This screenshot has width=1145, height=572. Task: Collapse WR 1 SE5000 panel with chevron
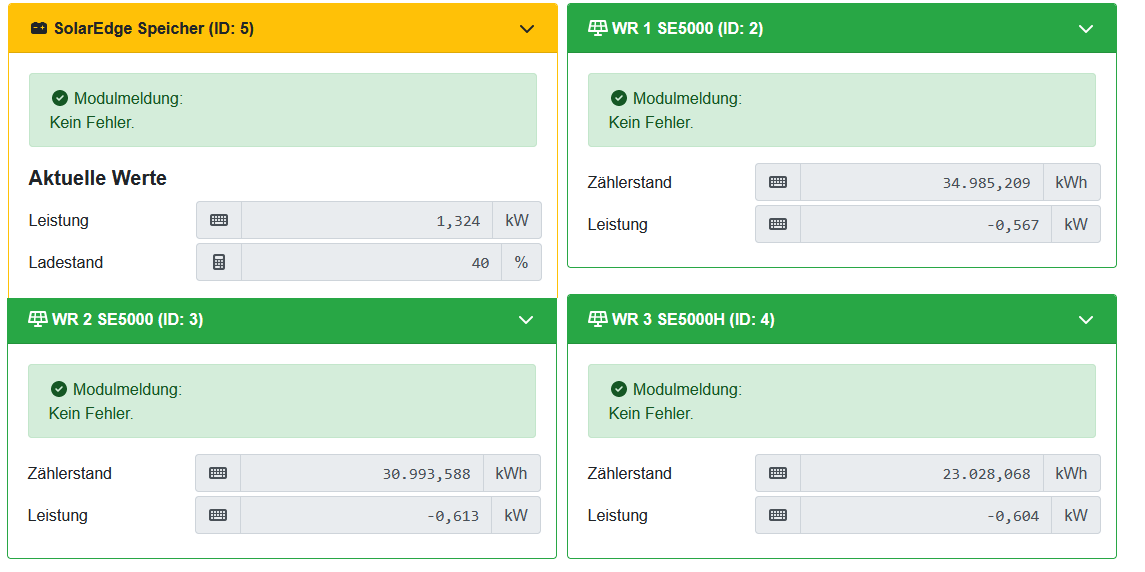[1086, 29]
